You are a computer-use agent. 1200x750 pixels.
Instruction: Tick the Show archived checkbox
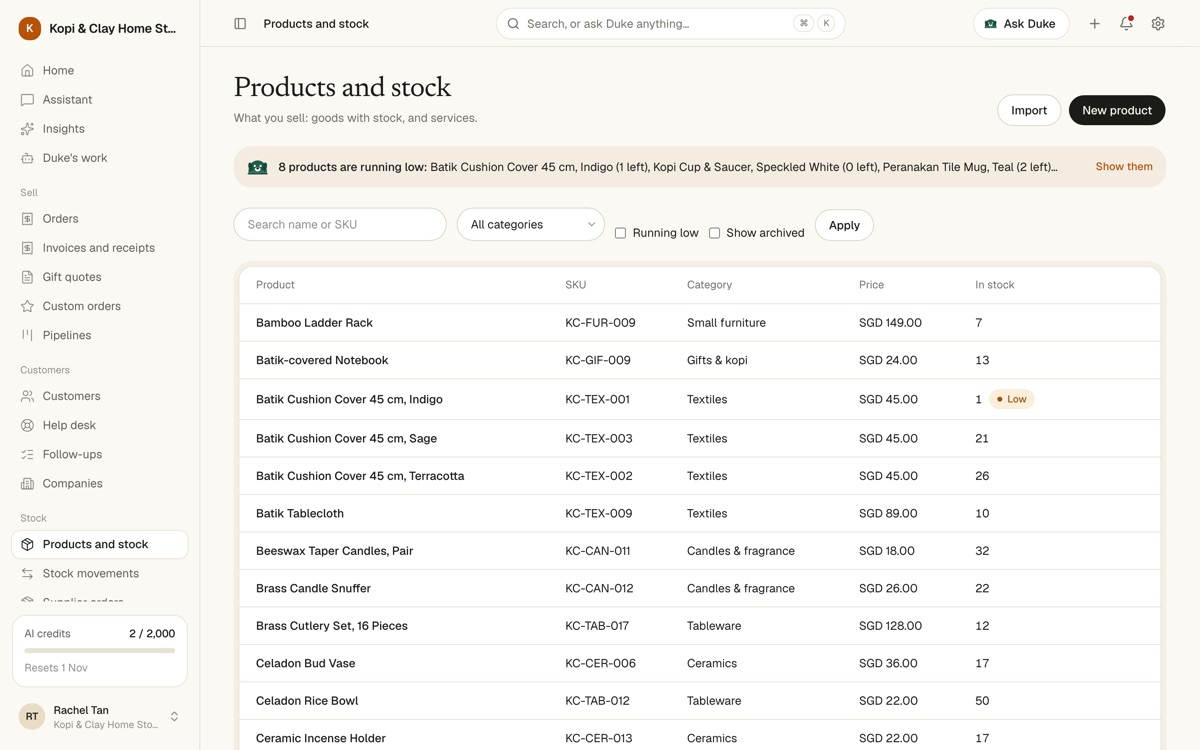714,233
